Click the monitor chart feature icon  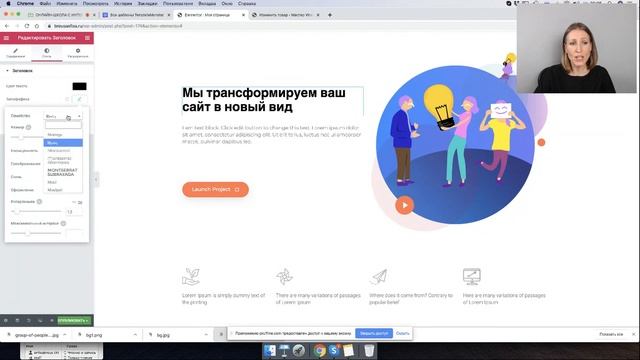[471, 277]
